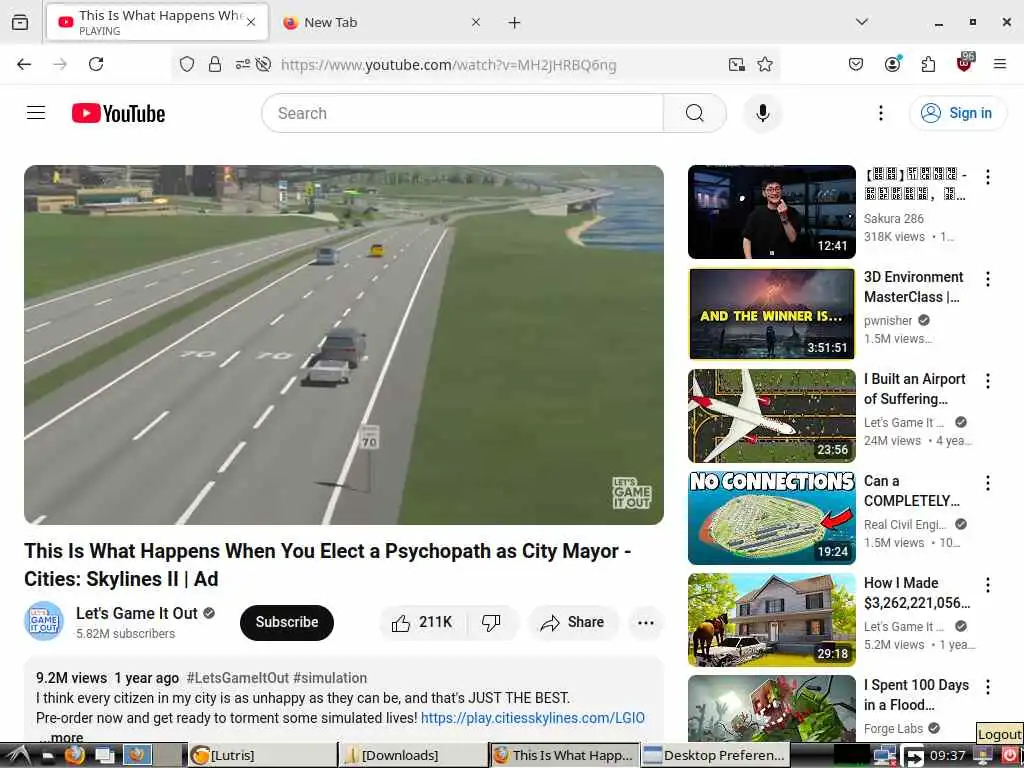Click the #simulation hashtag
This screenshot has height=768, width=1024.
click(330, 678)
